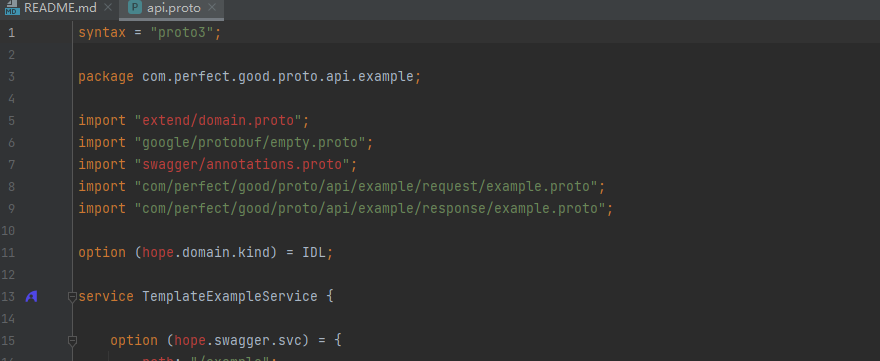Click the package name com.perfect.good.proto.api.example
This screenshot has width=880, height=361.
278,77
